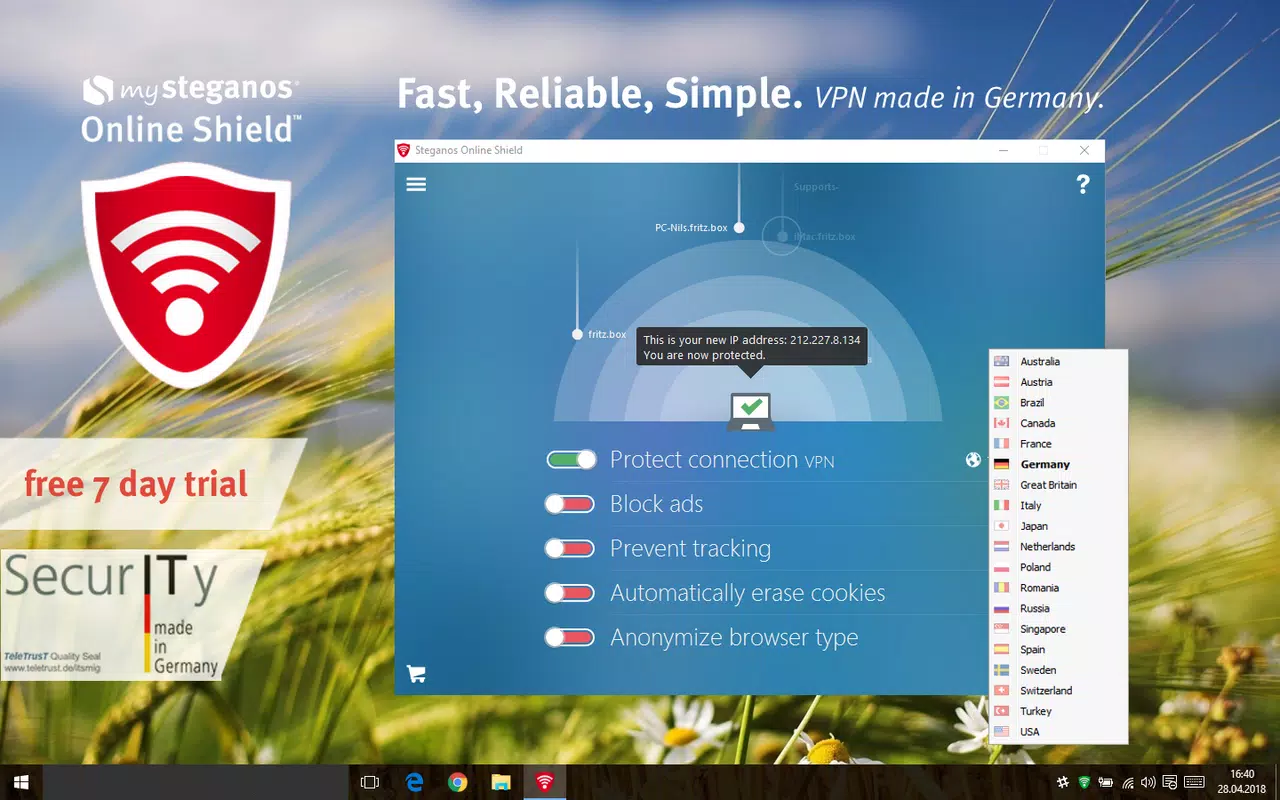Choose Great Britain from the list
1280x800 pixels.
[x=1058, y=485]
